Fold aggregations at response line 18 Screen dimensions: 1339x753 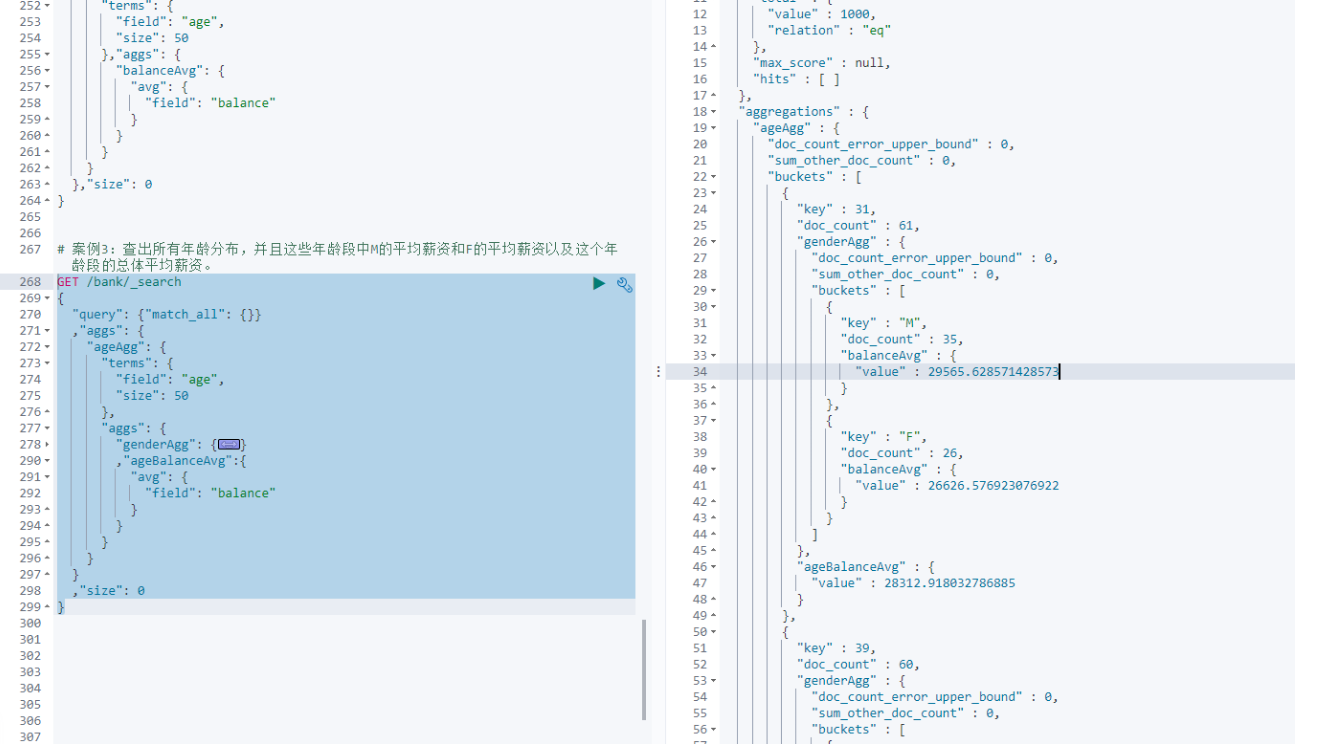click(x=713, y=111)
